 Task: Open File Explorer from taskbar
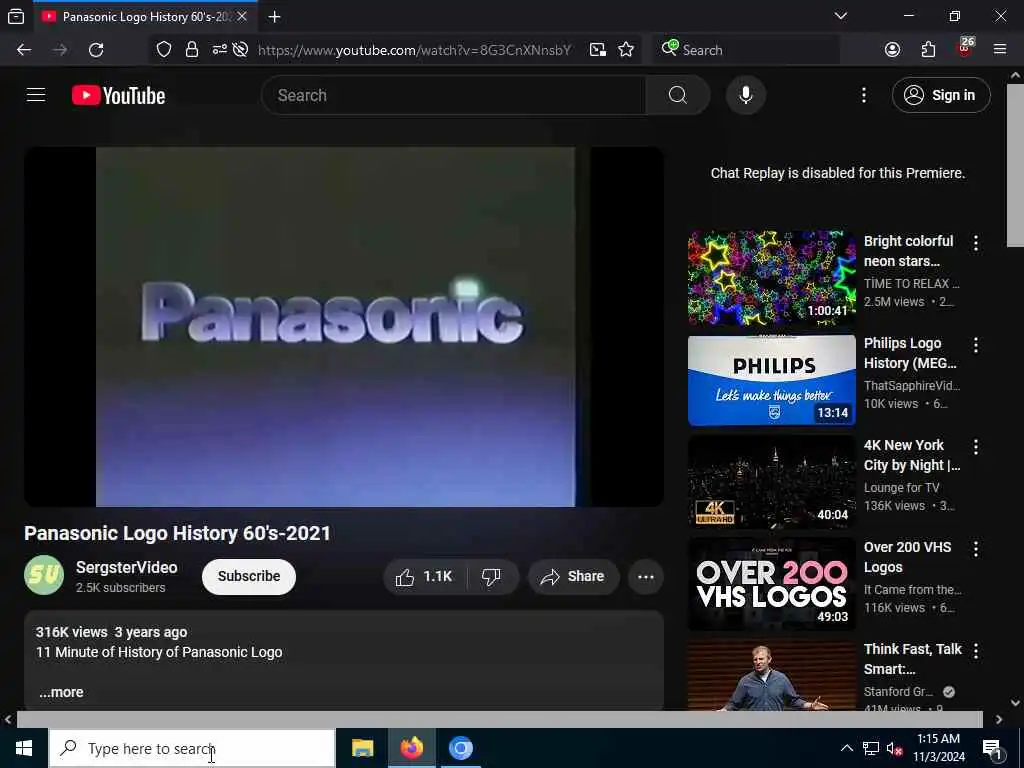pyautogui.click(x=362, y=748)
